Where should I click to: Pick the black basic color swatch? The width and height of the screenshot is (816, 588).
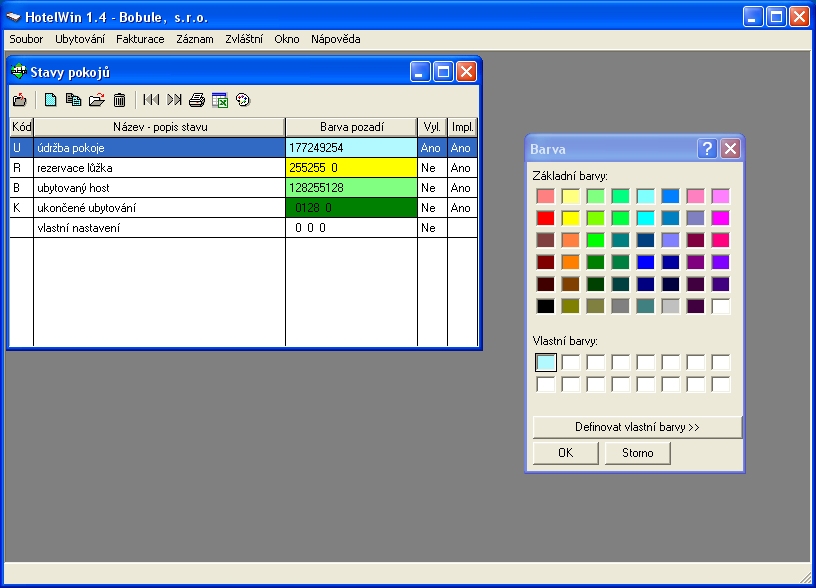545,306
